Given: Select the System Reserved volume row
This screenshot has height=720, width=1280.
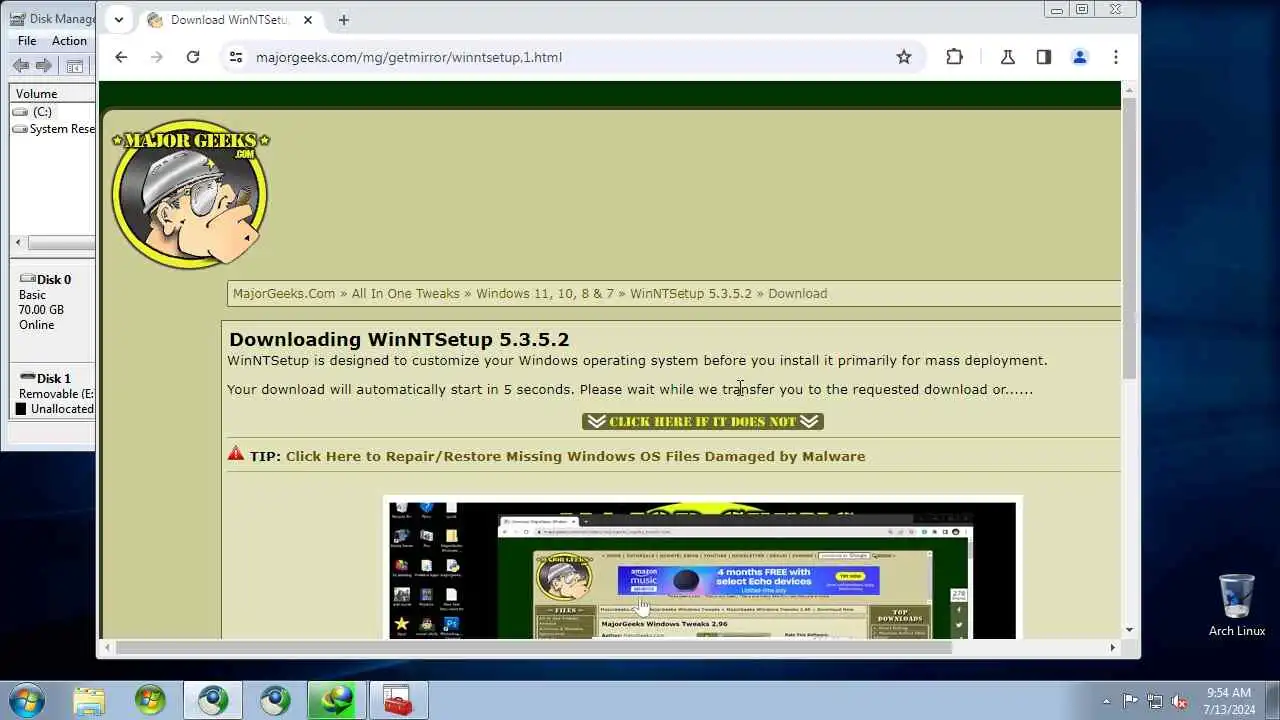Looking at the screenshot, I should [x=53, y=129].
